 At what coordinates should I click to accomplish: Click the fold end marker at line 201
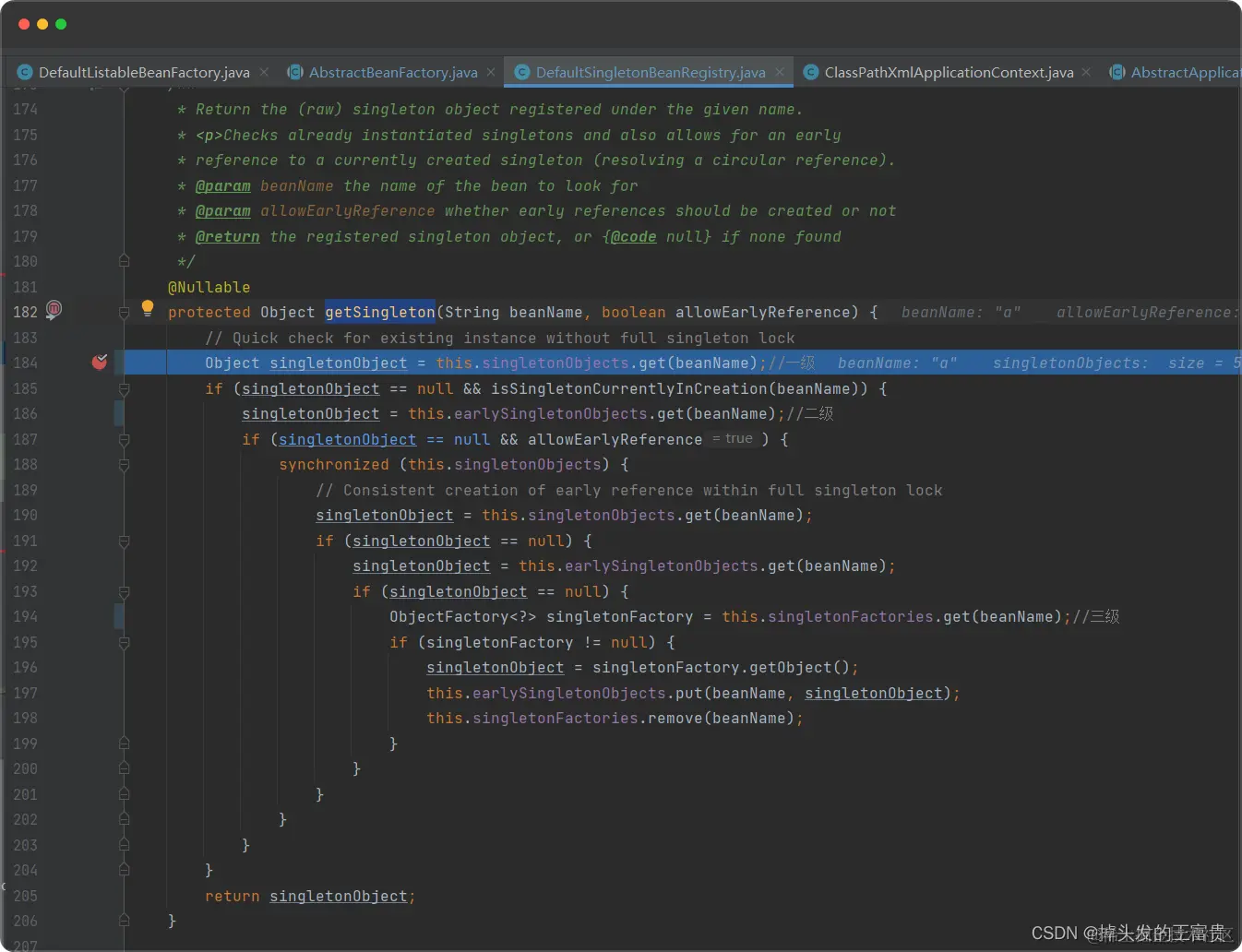[124, 794]
